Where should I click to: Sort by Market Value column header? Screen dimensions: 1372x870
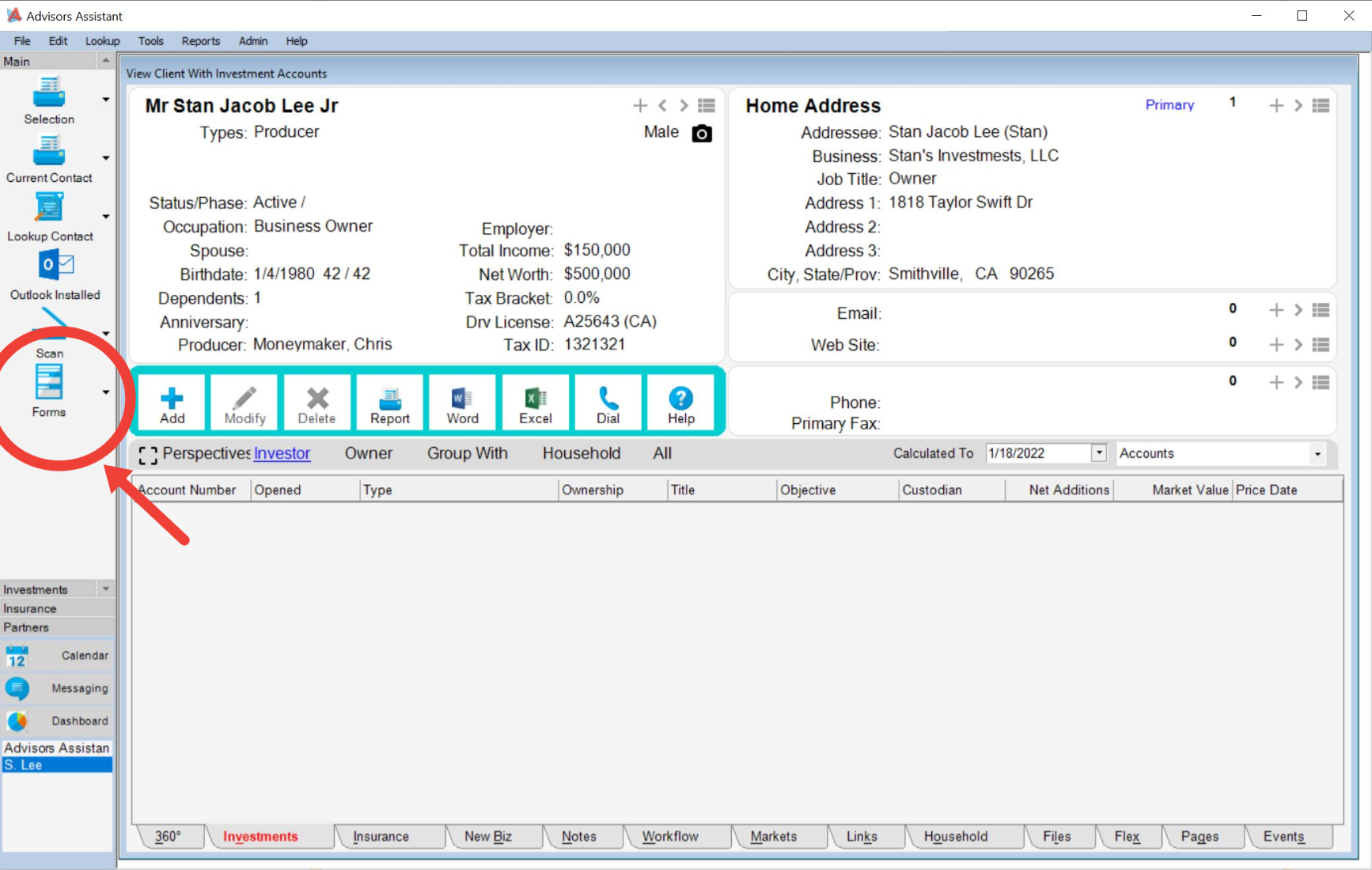click(x=1173, y=490)
